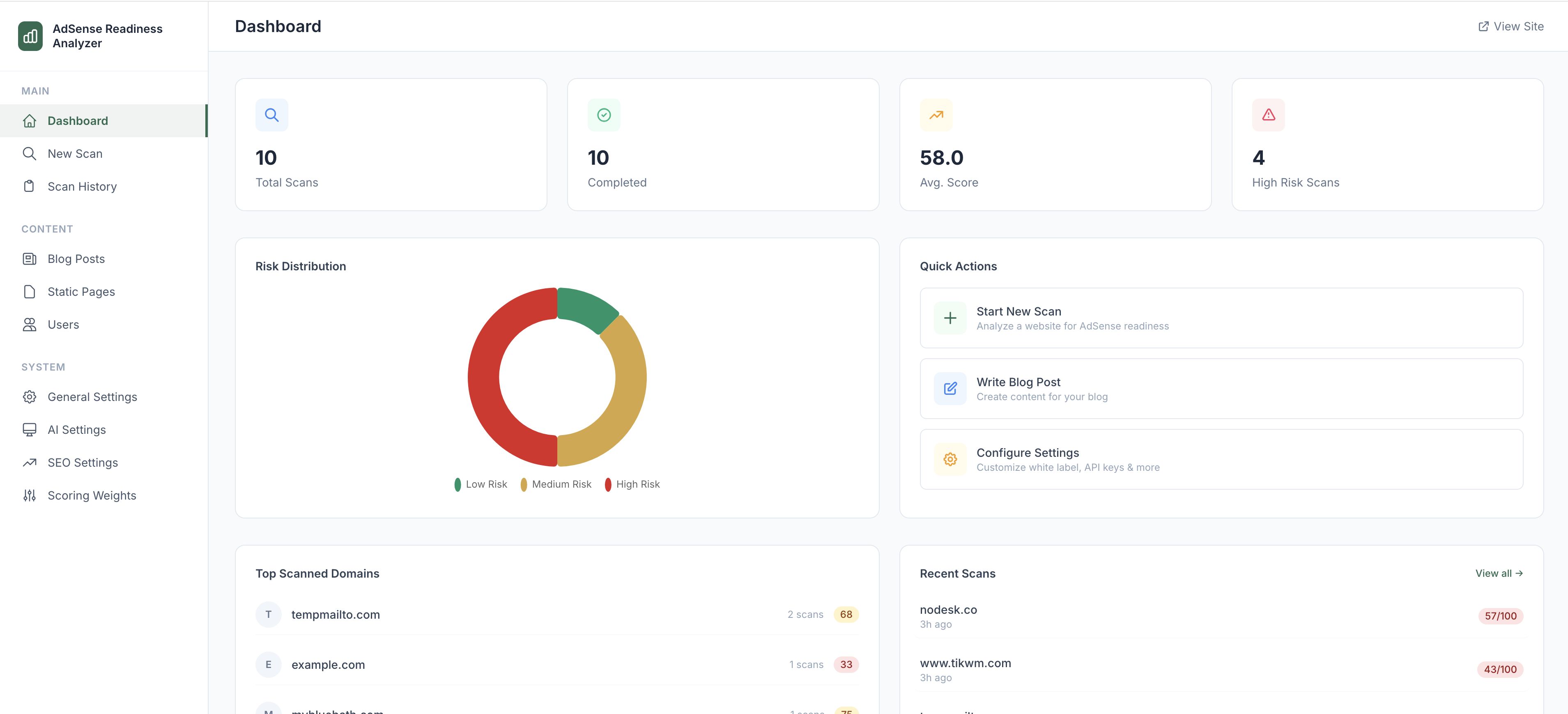Click the gear icon beside Configure Settings
This screenshot has height=714, width=1568.
pyautogui.click(x=950, y=460)
